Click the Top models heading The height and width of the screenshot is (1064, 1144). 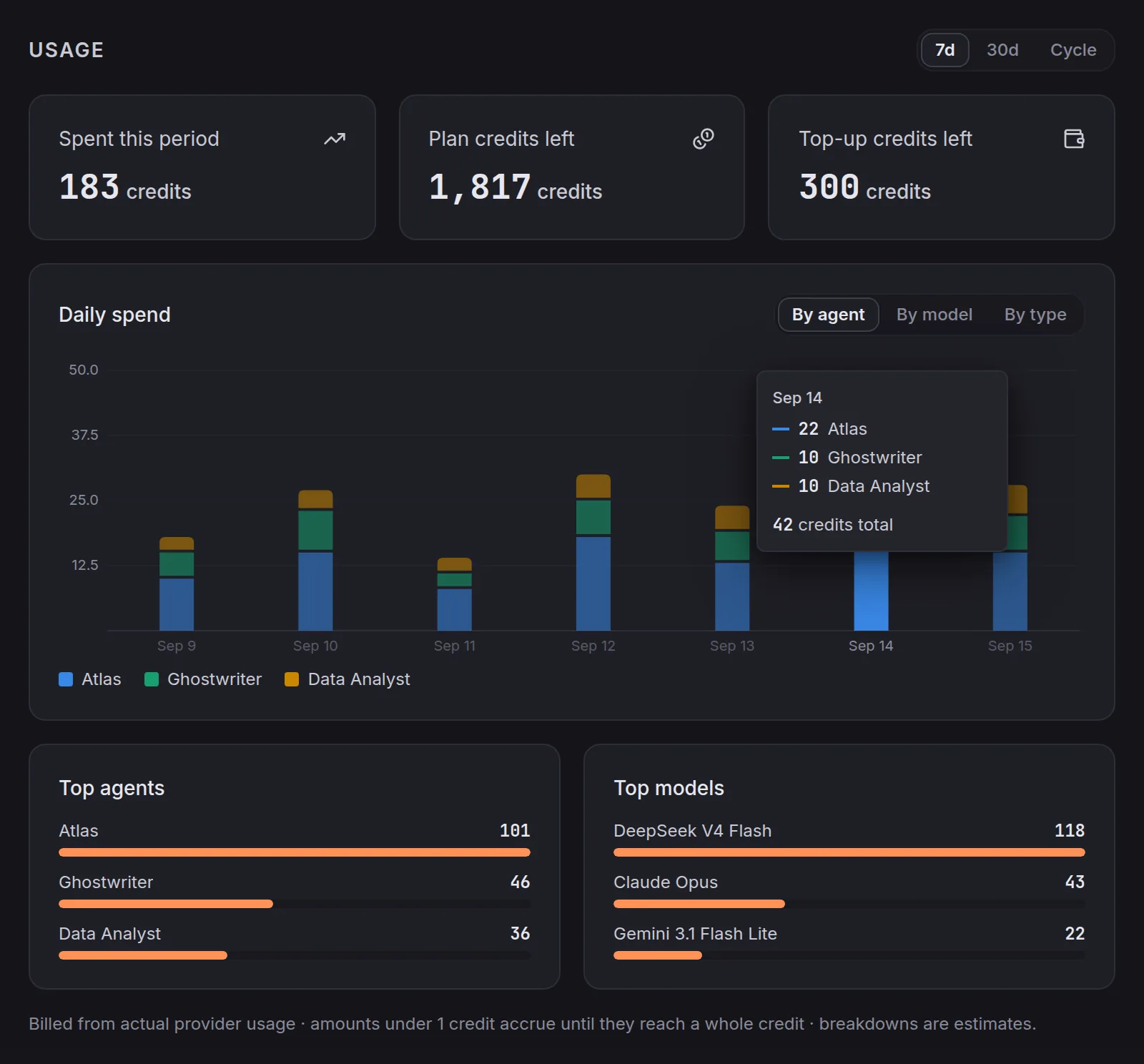pyautogui.click(x=669, y=788)
